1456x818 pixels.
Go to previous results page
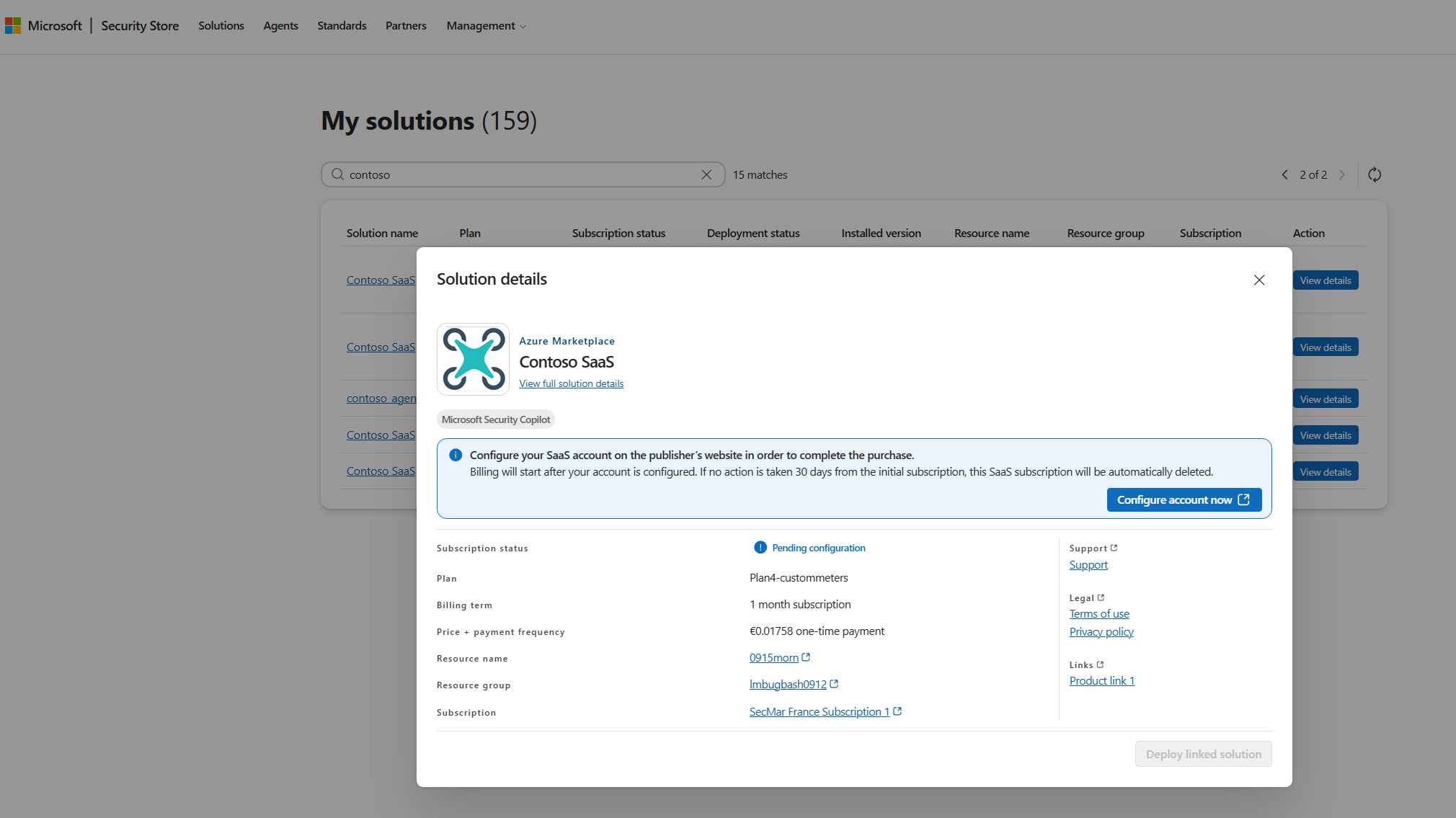pos(1284,174)
